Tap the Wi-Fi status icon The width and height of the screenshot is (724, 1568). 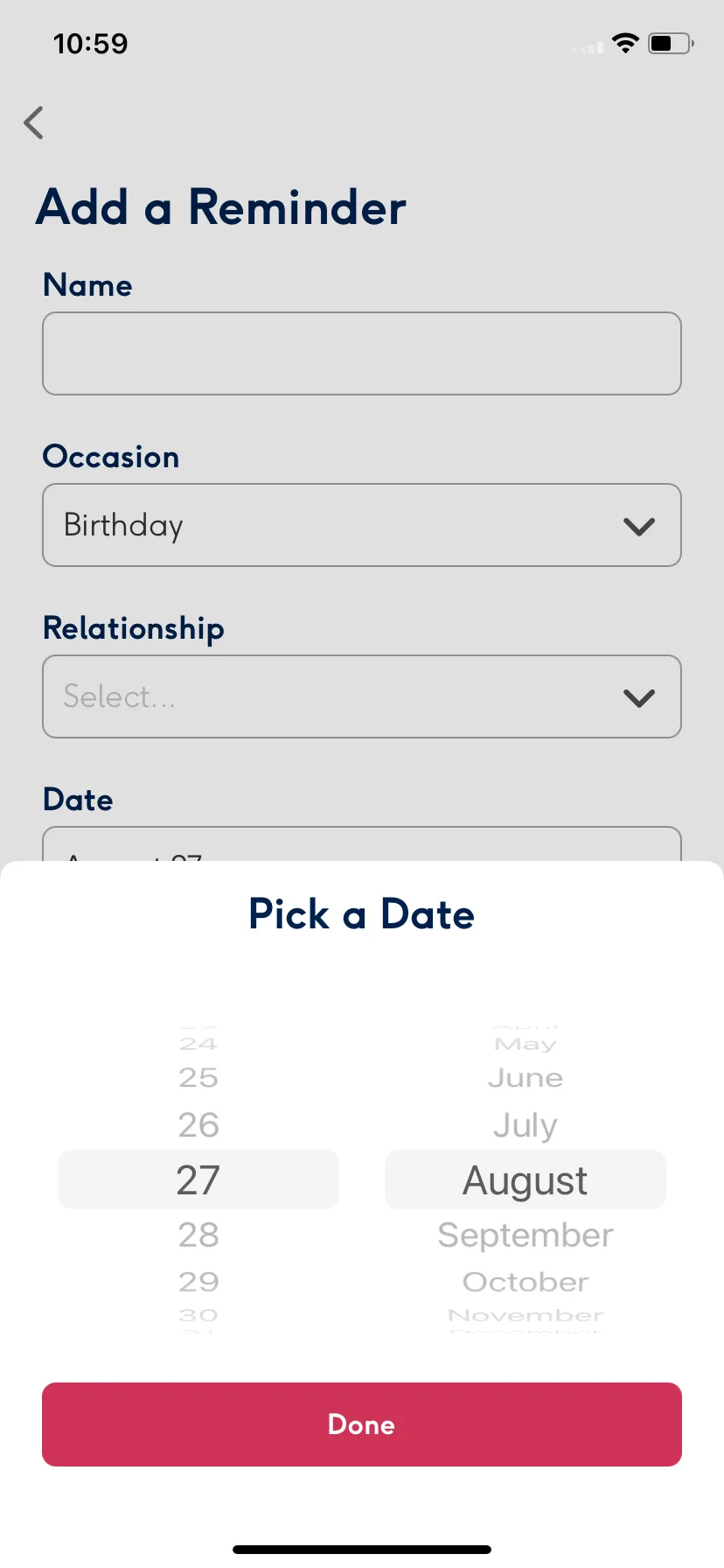pos(625,43)
